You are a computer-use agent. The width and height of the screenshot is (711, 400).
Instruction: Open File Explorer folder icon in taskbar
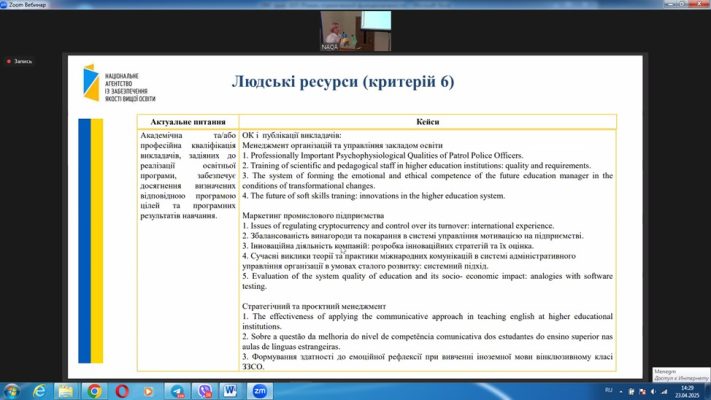click(66, 391)
